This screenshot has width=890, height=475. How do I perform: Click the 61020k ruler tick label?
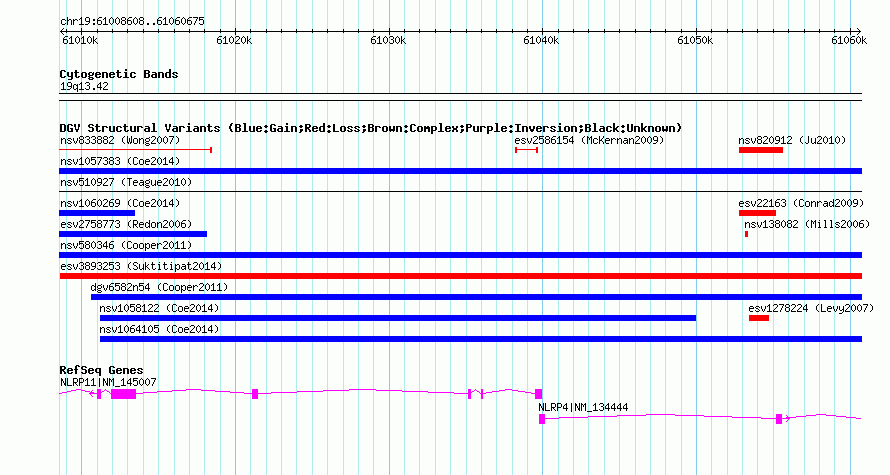[x=234, y=40]
